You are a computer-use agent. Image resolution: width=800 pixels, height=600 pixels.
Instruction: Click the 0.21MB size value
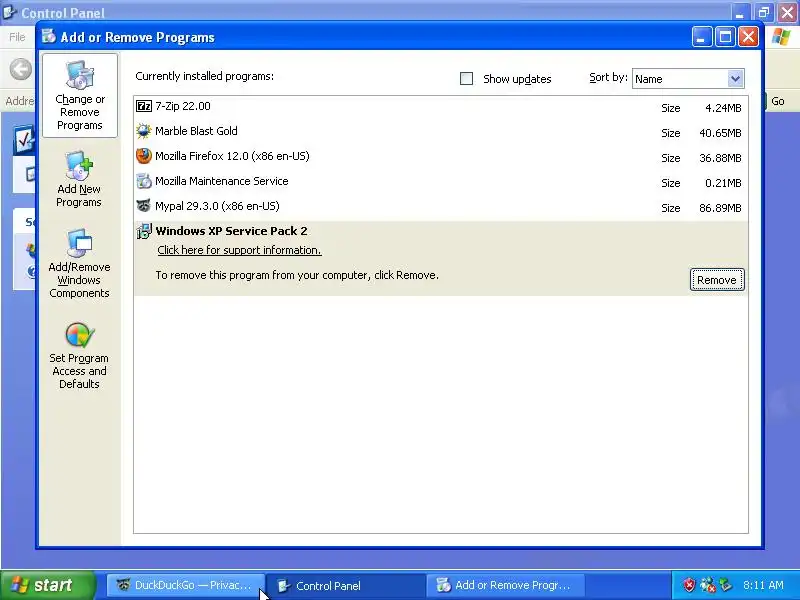723,183
